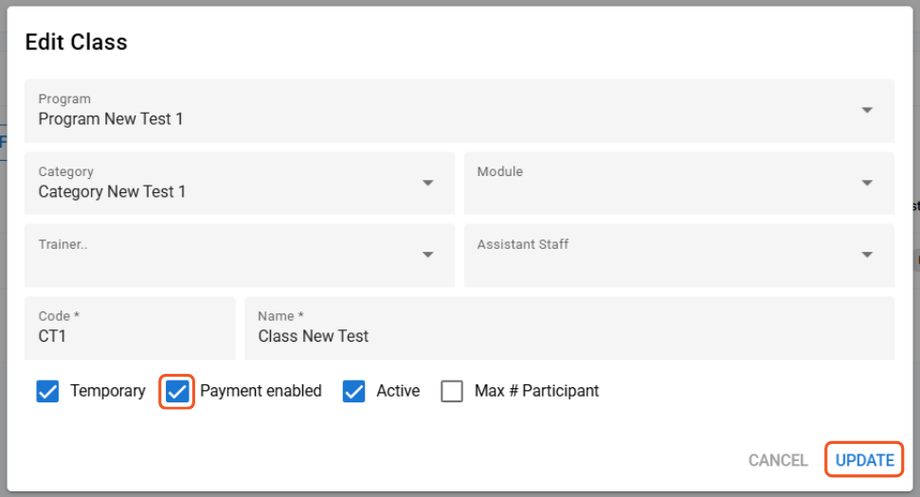Screen dimensions: 920x497
Task: Enable the Max # Participant checkbox
Action: [x=452, y=391]
